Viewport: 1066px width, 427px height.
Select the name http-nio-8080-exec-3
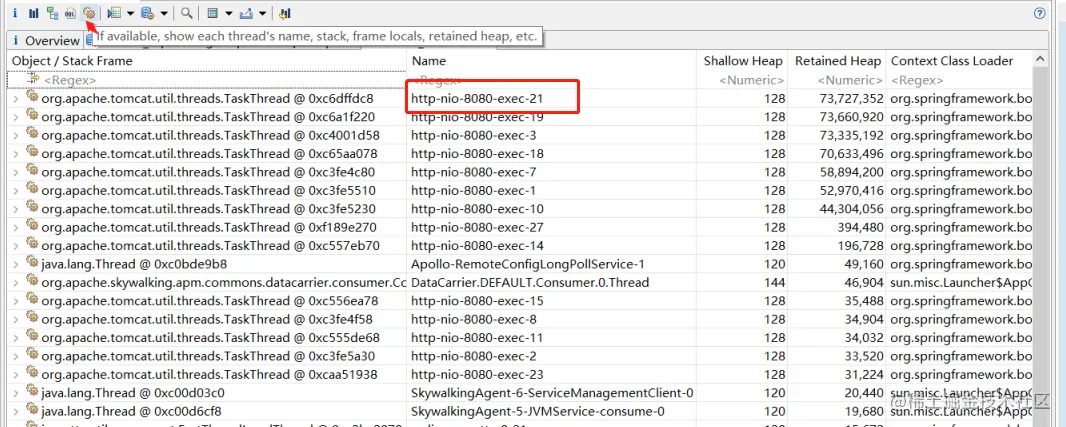(473, 135)
